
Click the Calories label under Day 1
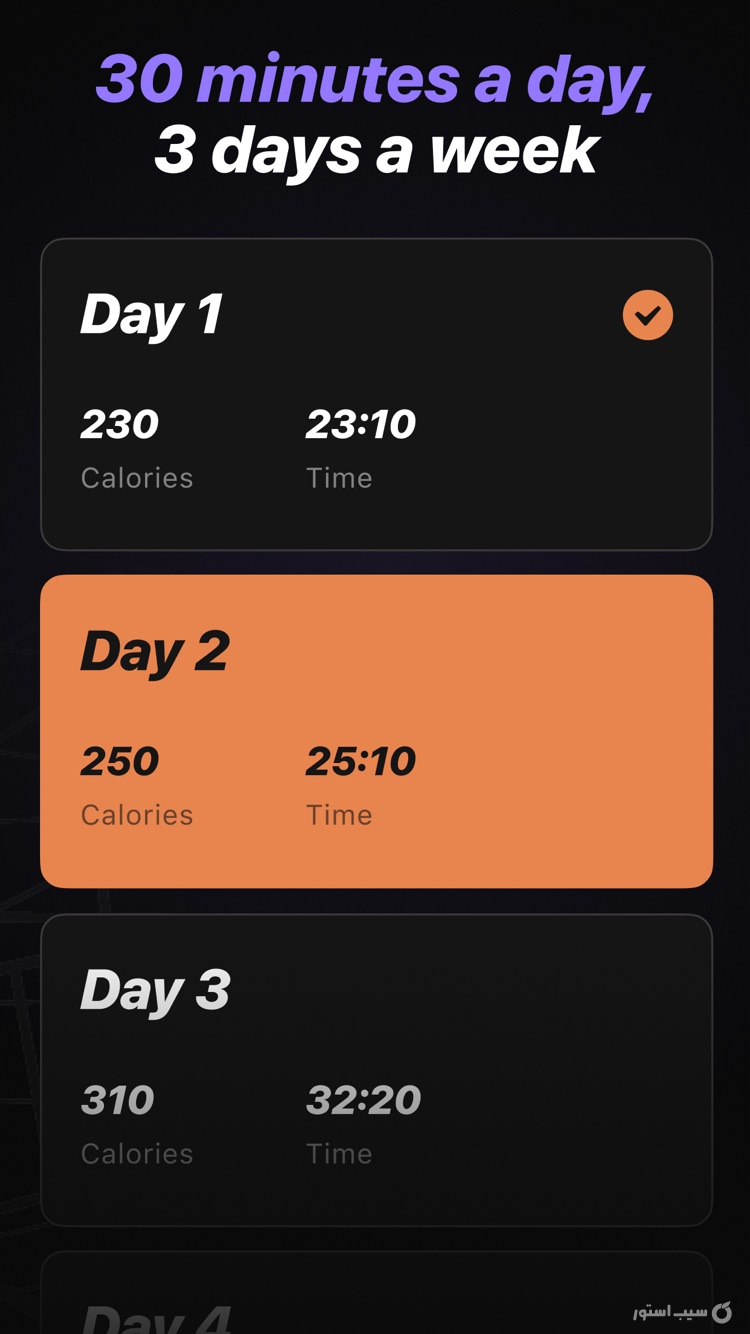pos(137,478)
